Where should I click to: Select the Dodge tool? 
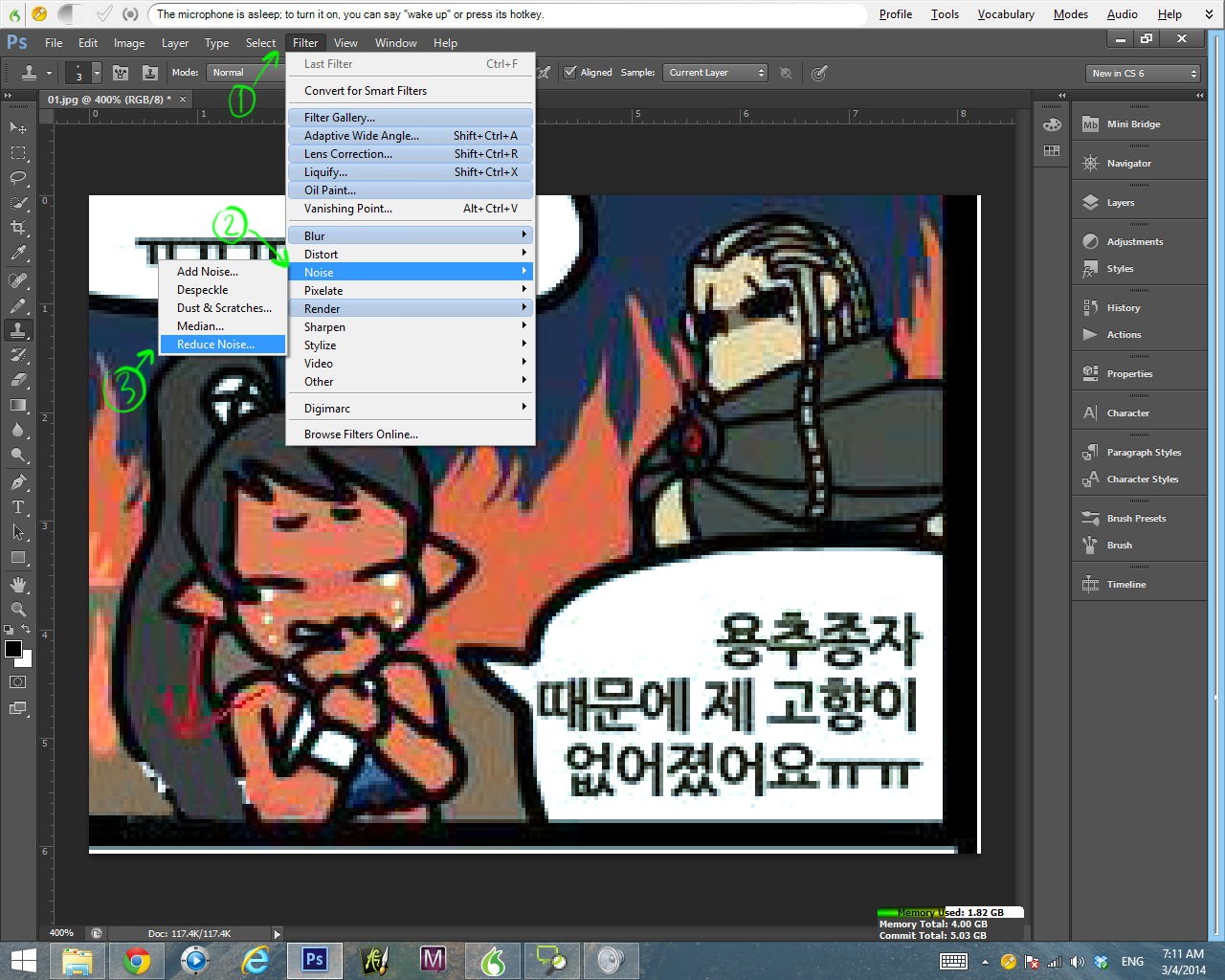(x=18, y=455)
